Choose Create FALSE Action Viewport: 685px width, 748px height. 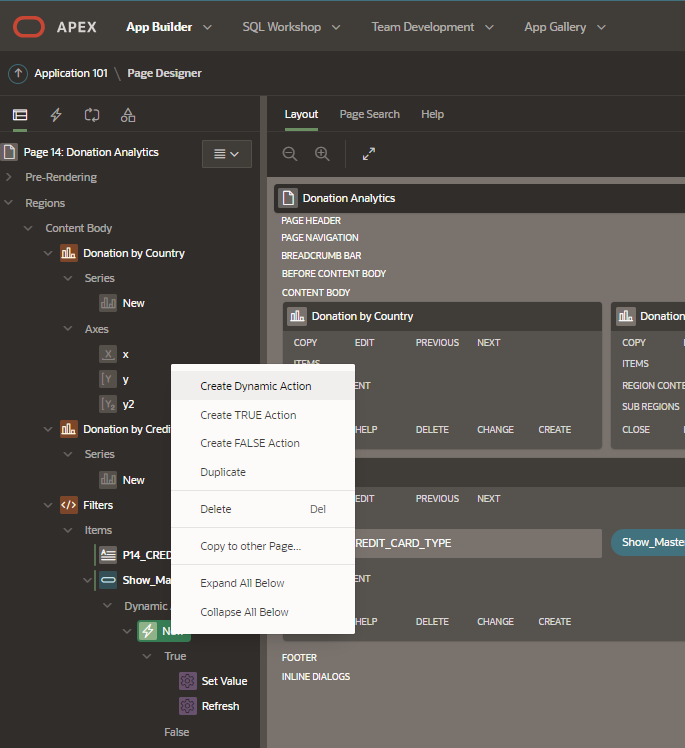click(x=263, y=443)
